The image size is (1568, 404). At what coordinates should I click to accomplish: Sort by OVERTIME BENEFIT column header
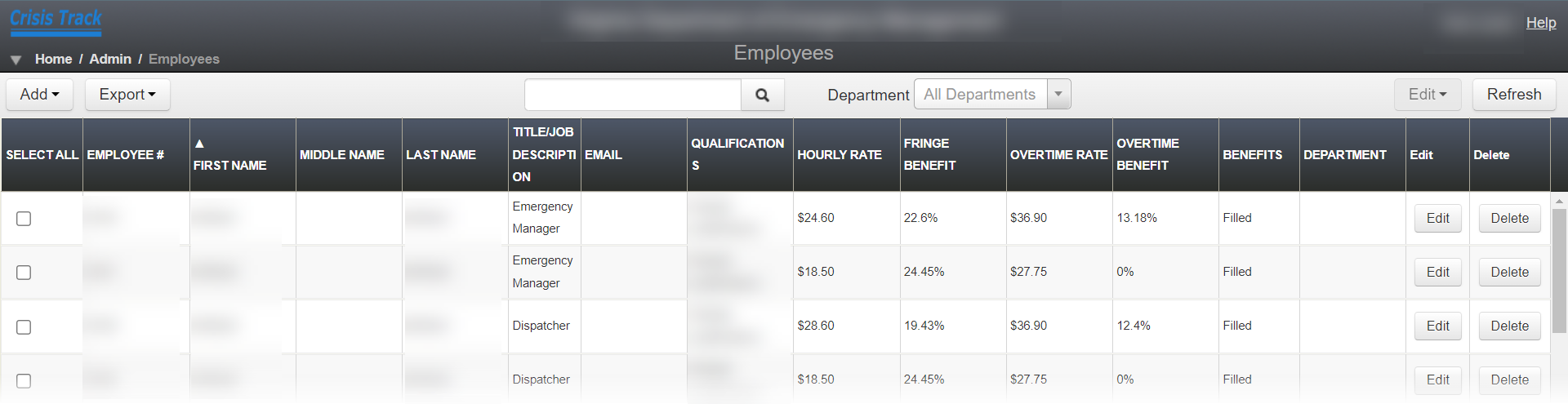[x=1165, y=155]
